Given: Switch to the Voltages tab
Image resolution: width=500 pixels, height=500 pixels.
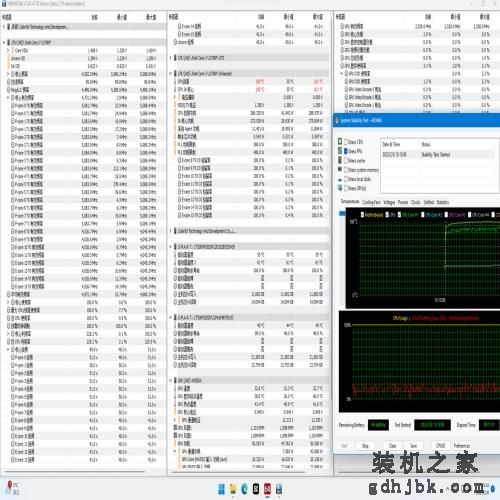Looking at the screenshot, I should click(x=389, y=202).
